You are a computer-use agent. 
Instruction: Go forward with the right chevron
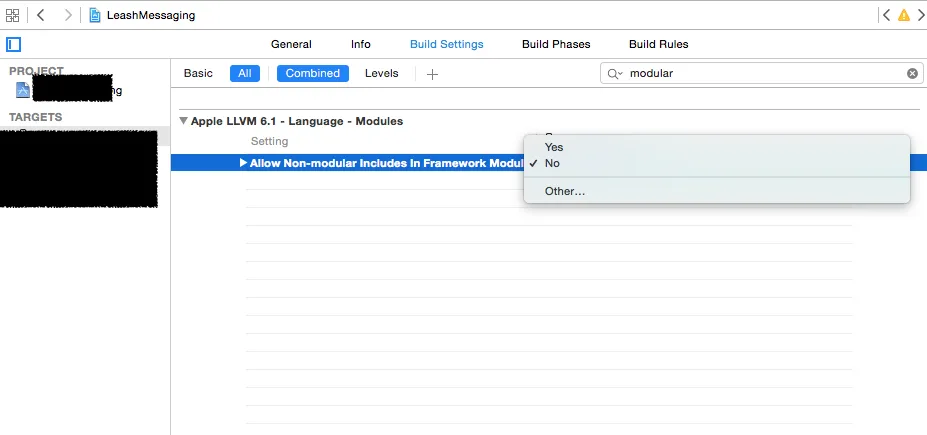(x=67, y=16)
